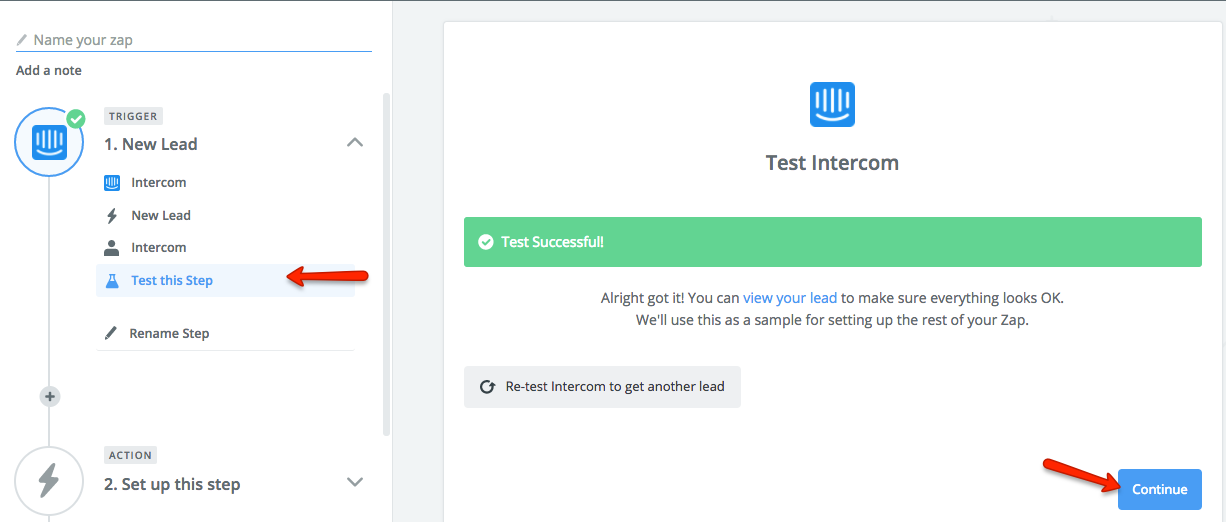Click the Name your zap field
The width and height of the screenshot is (1226, 522).
[x=194, y=40]
